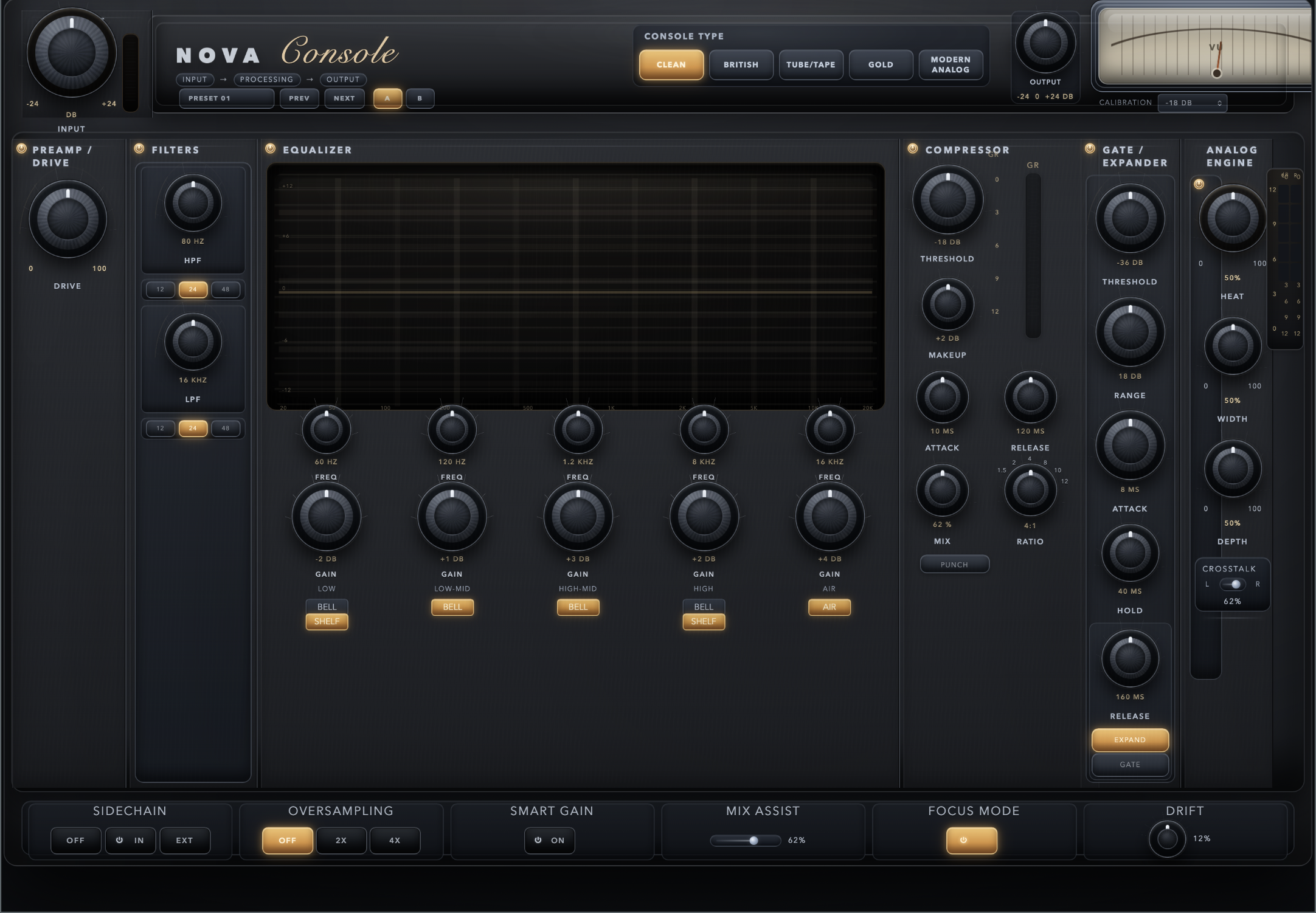Toggle the Equalizer section power icon
1316x913 pixels.
pyautogui.click(x=271, y=148)
